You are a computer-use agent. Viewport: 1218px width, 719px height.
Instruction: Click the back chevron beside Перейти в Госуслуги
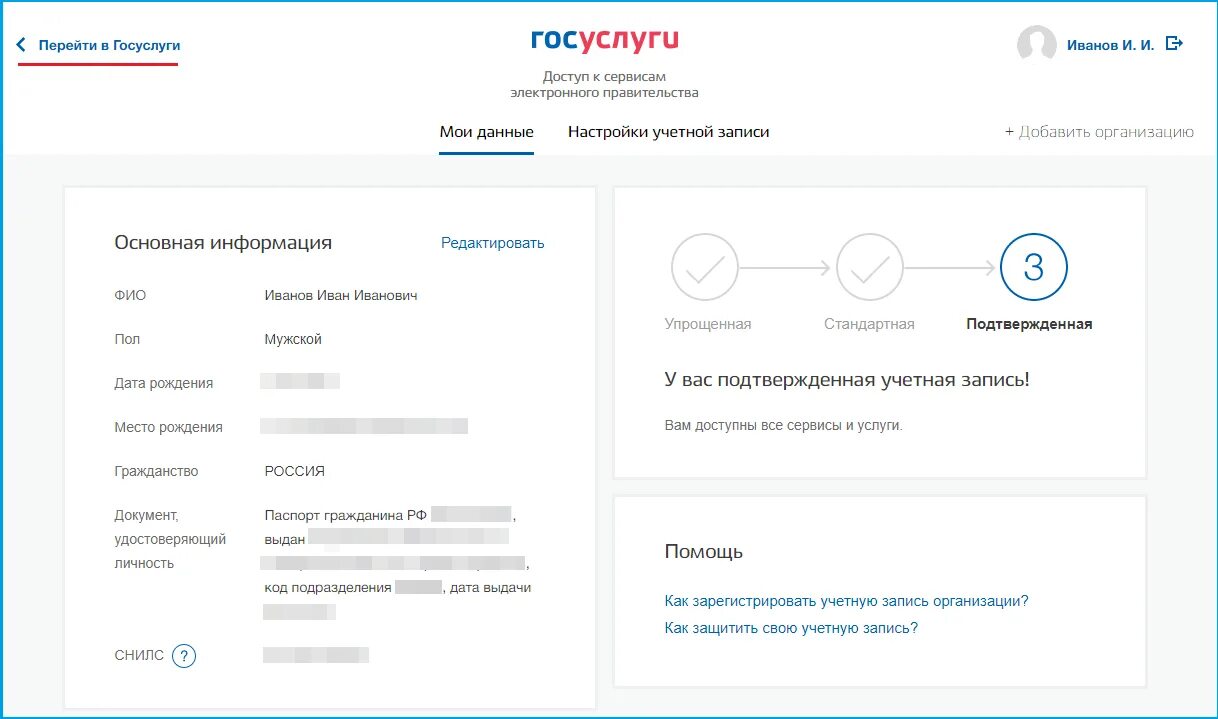coord(21,45)
